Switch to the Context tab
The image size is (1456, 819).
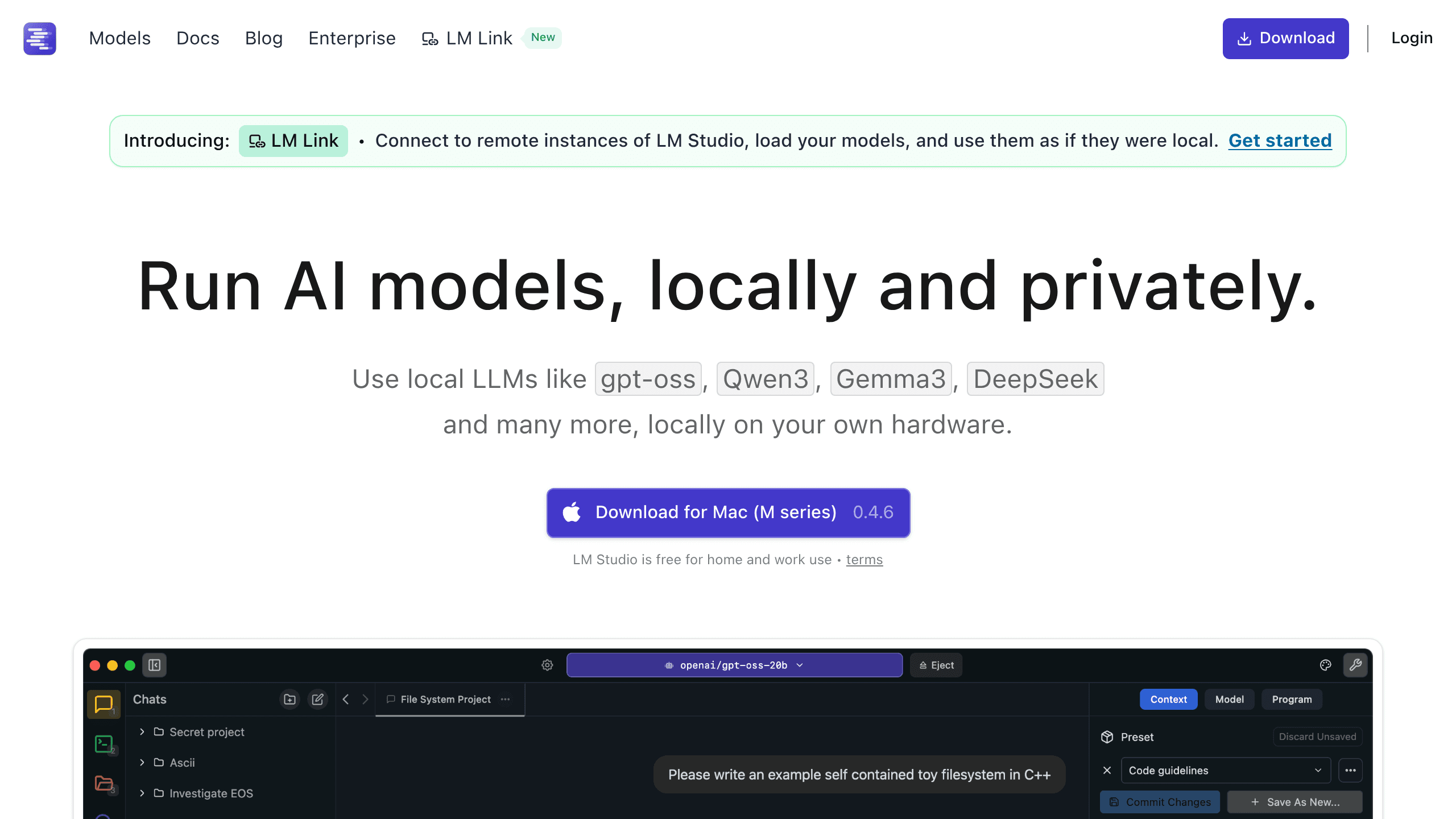click(1168, 699)
